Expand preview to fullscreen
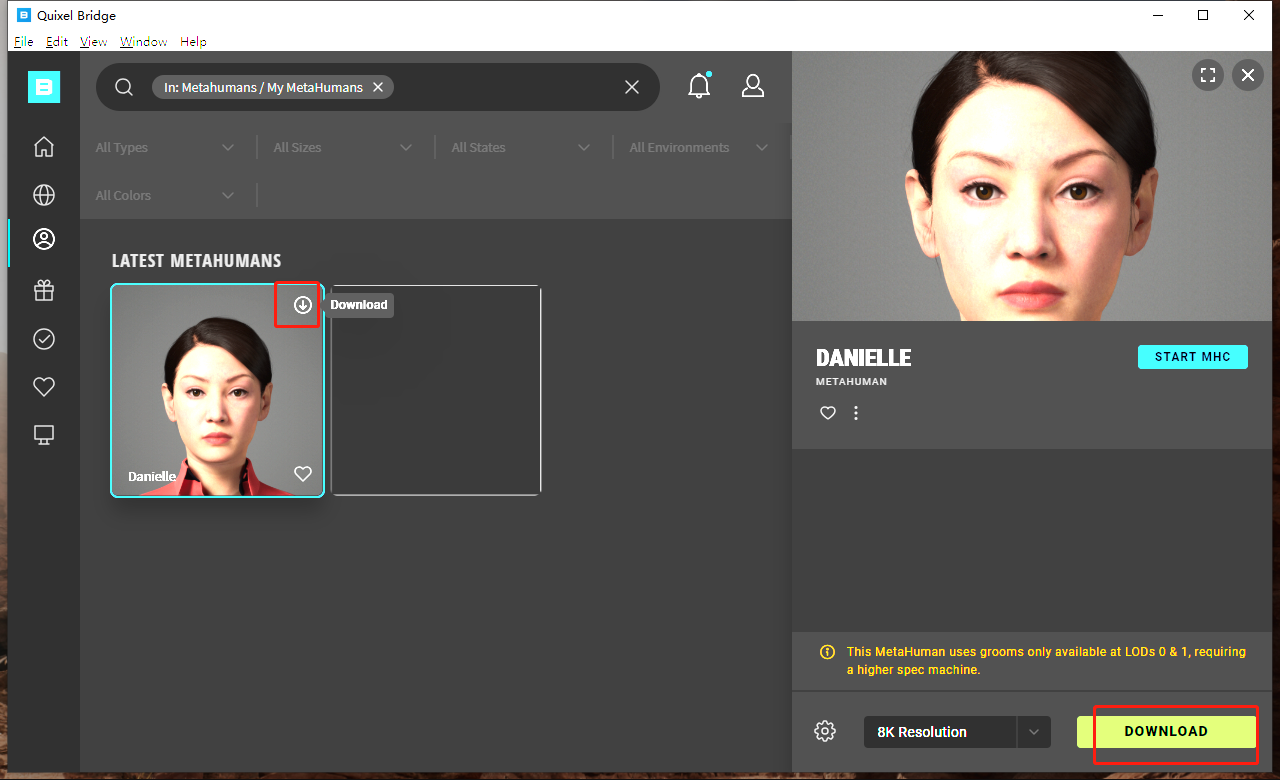Viewport: 1280px width, 780px height. point(1208,75)
